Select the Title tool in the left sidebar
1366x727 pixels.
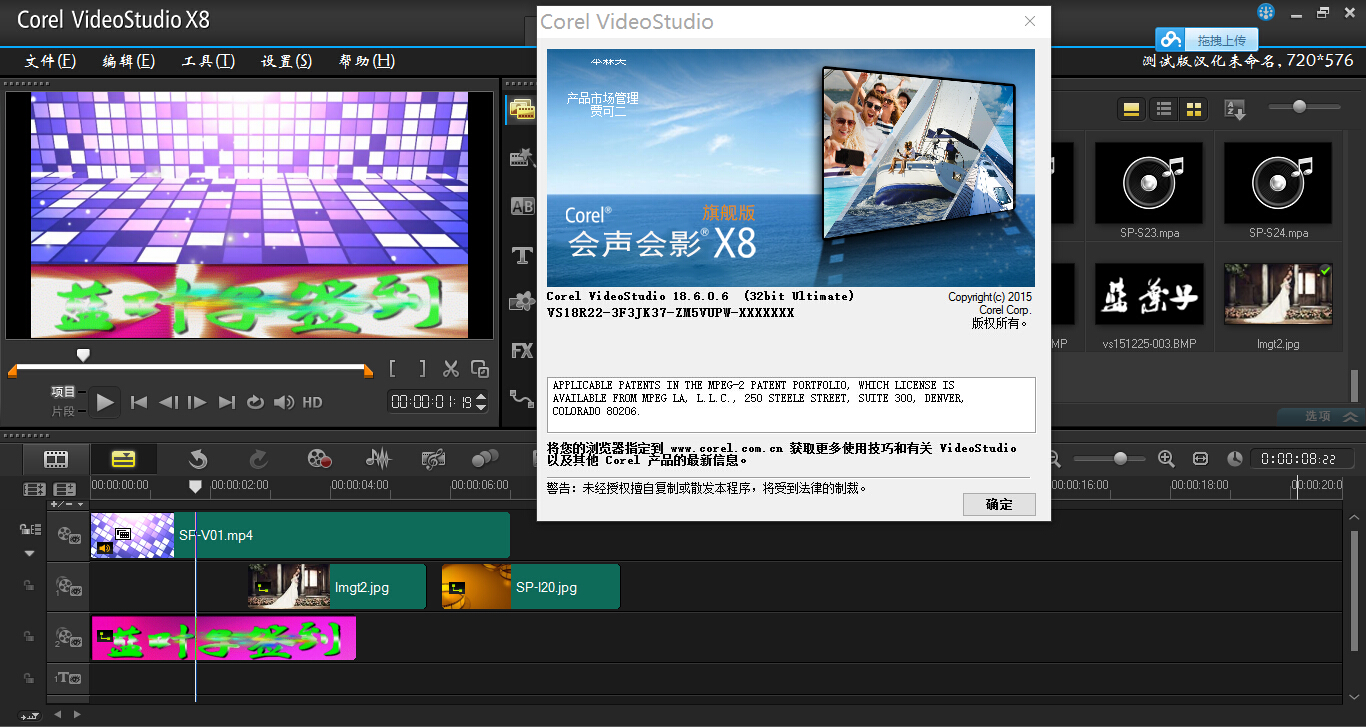521,255
